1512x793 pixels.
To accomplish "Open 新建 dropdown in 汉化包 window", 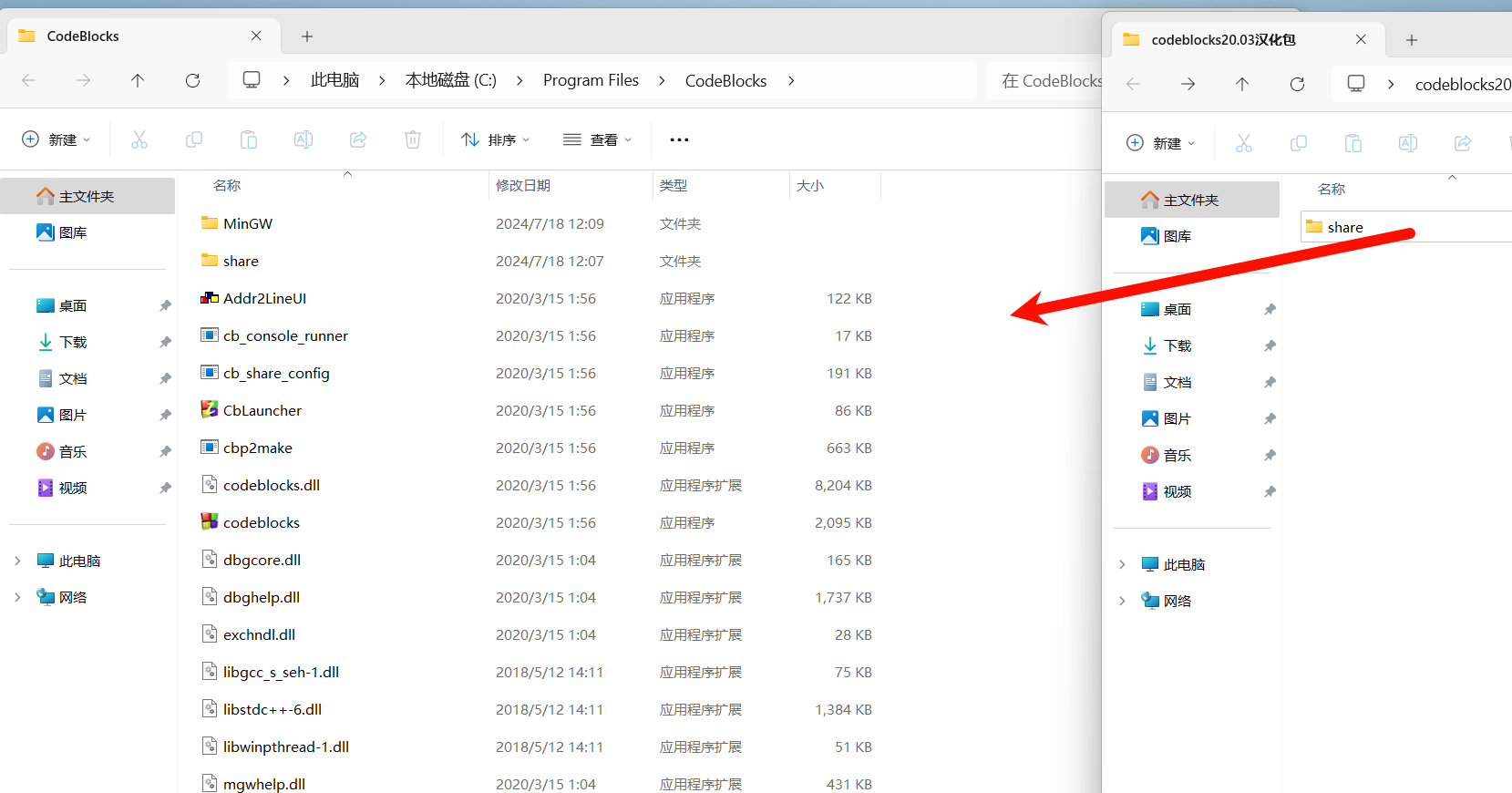I will [1161, 143].
